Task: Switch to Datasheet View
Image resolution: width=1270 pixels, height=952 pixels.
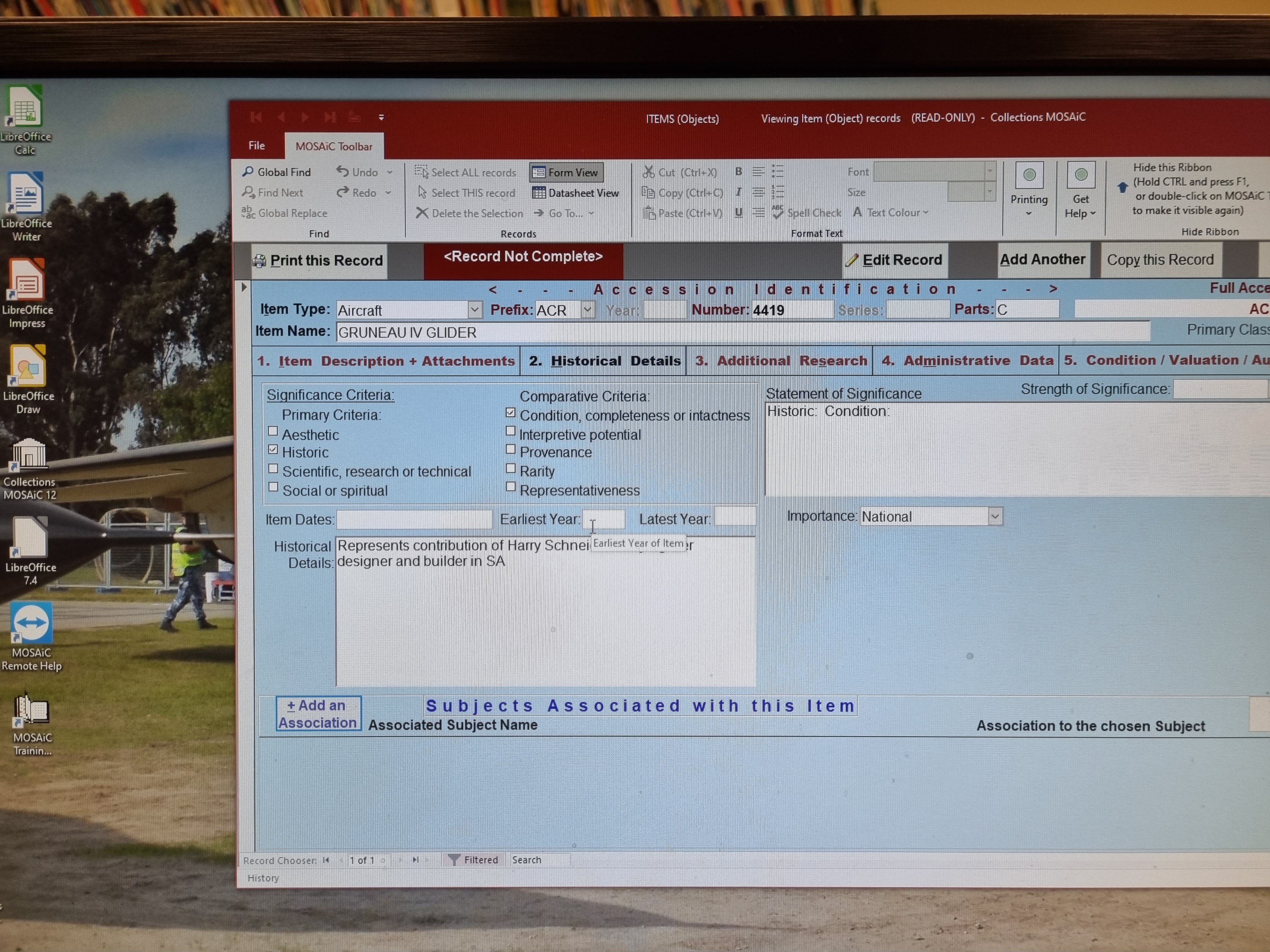Action: click(x=575, y=193)
